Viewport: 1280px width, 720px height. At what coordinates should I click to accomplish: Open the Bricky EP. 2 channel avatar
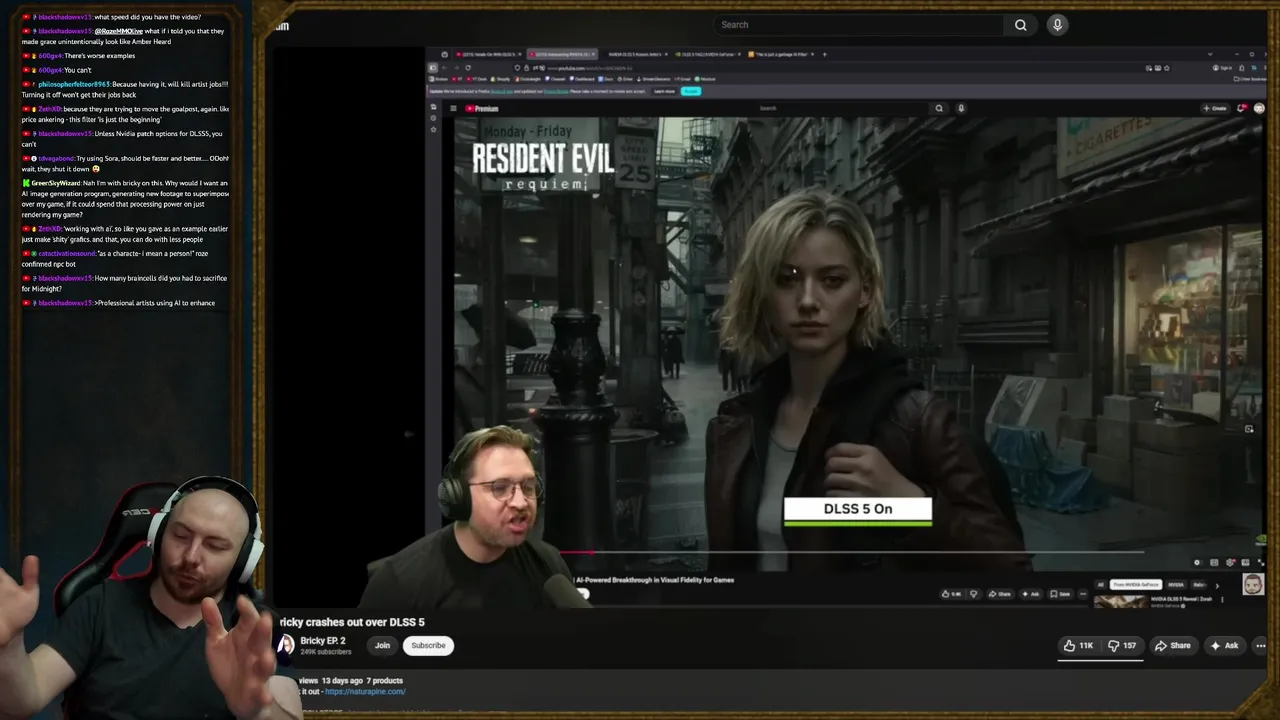(x=286, y=646)
